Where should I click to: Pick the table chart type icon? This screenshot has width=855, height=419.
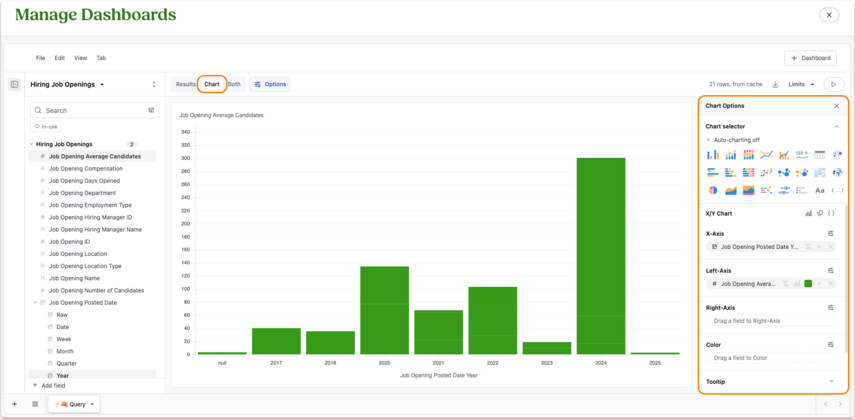820,155
